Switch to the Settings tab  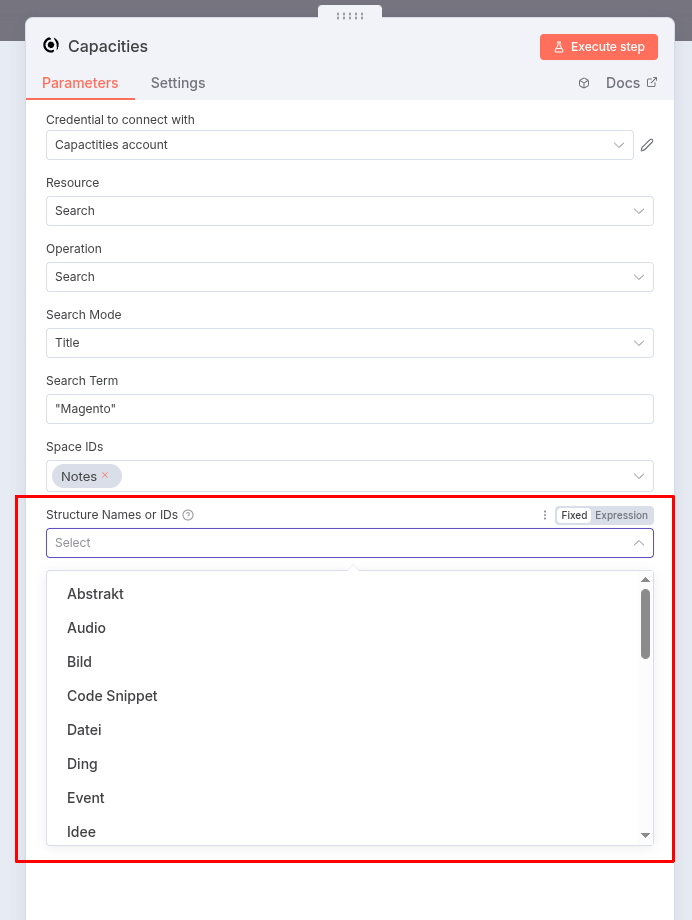click(x=178, y=83)
